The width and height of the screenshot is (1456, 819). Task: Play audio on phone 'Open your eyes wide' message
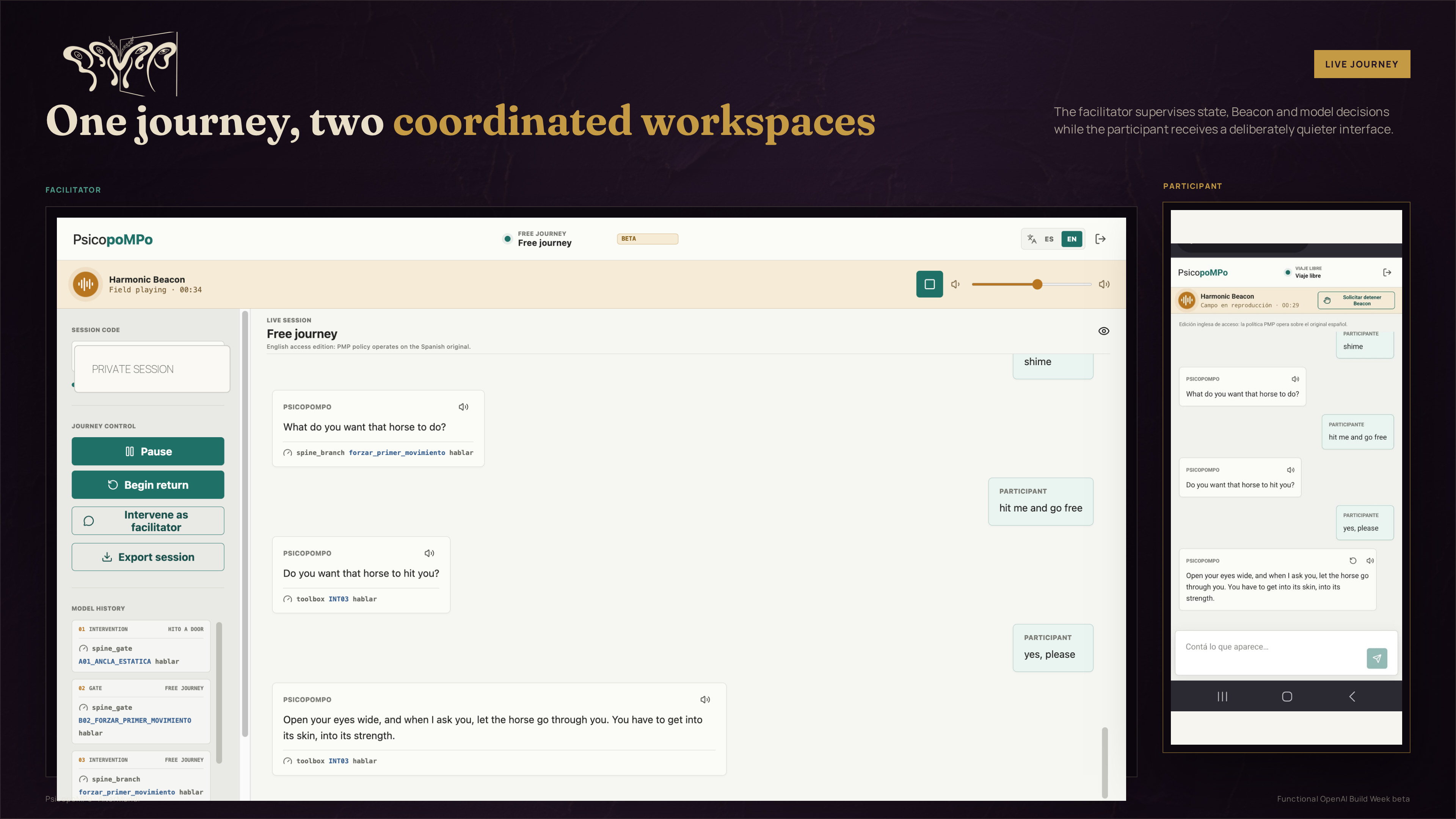tap(1370, 561)
